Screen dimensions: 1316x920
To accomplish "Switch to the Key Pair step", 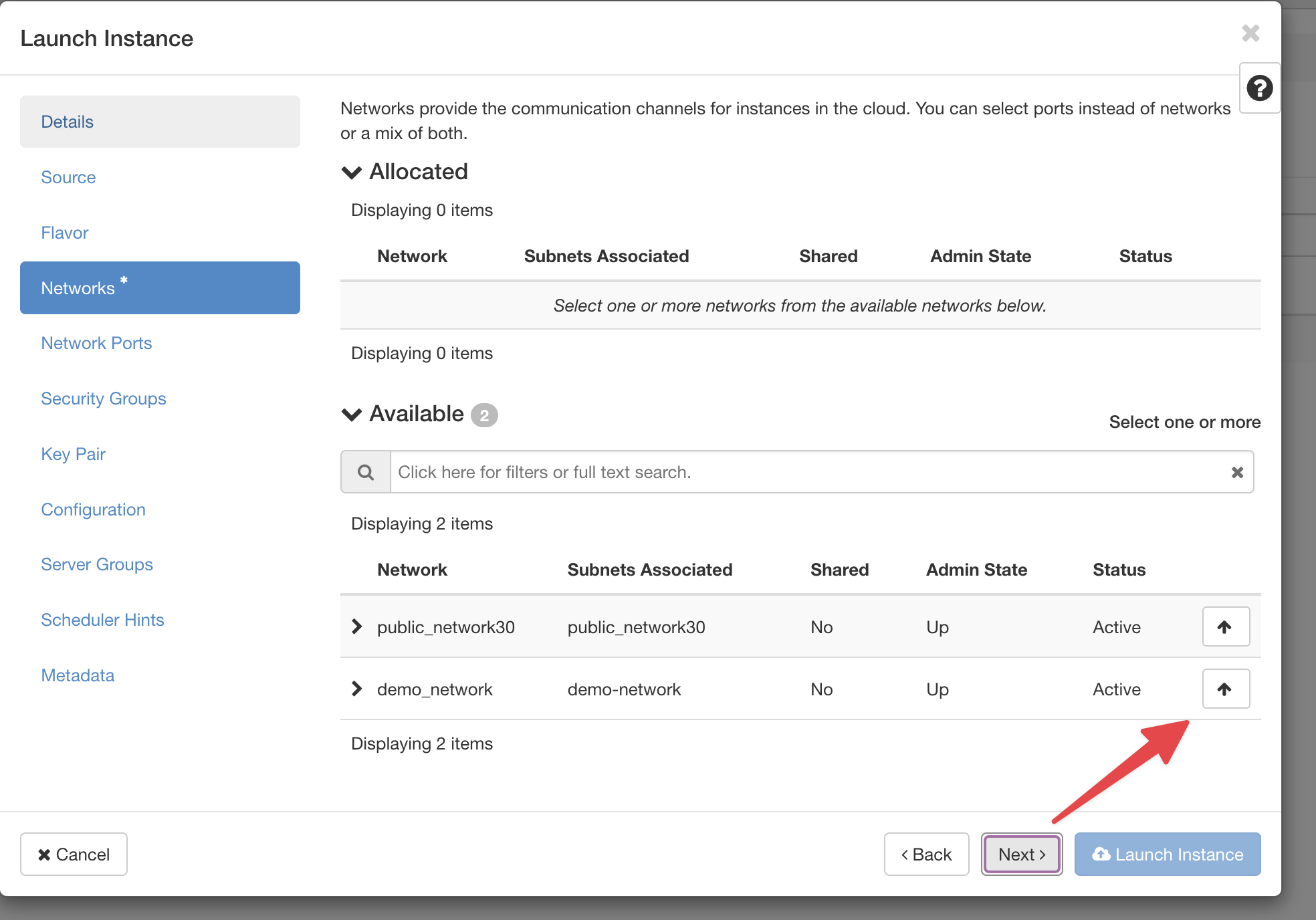I will pyautogui.click(x=74, y=454).
